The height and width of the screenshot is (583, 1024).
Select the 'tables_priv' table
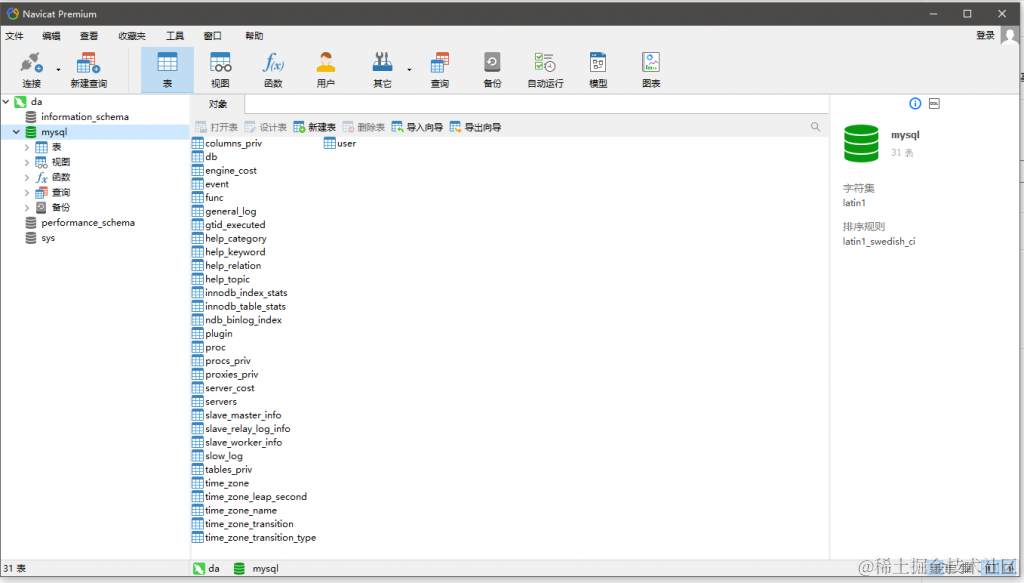[228, 469]
